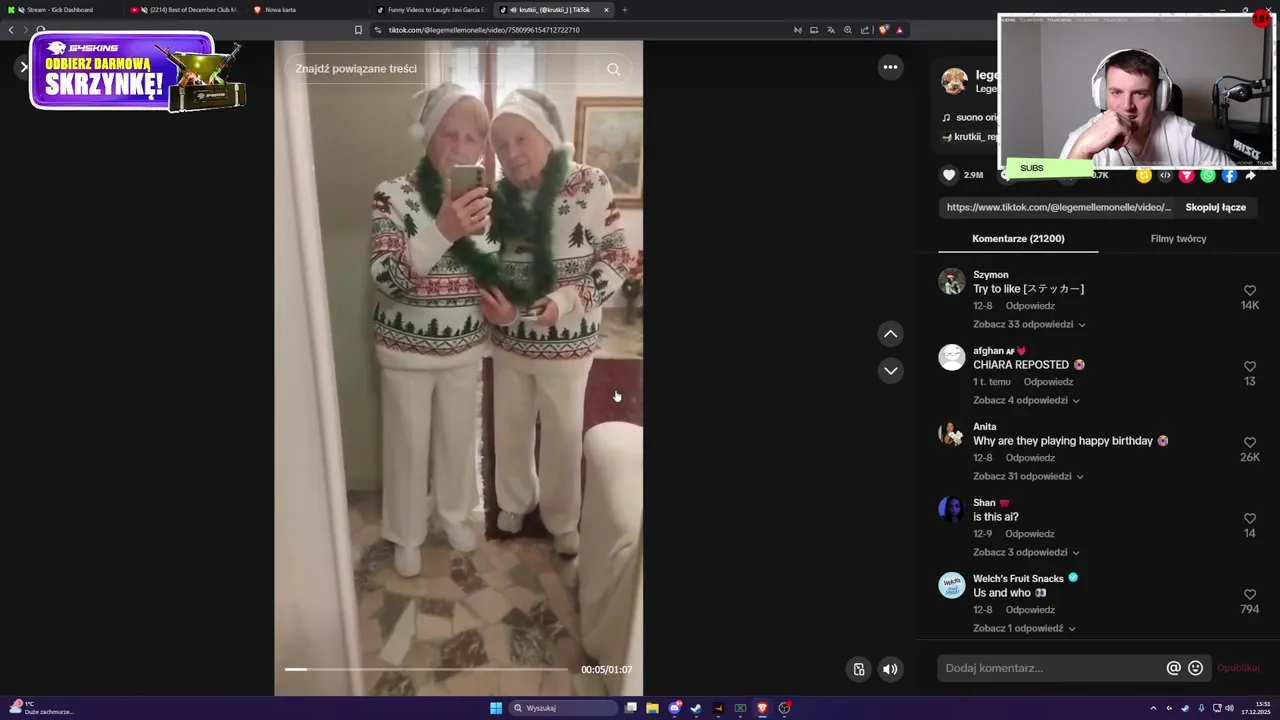Open the Brave Shields icon

[883, 30]
